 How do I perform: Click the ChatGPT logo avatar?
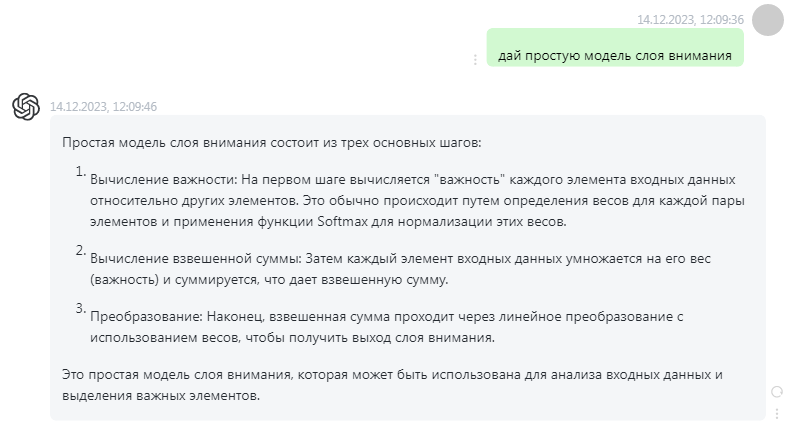click(x=26, y=106)
